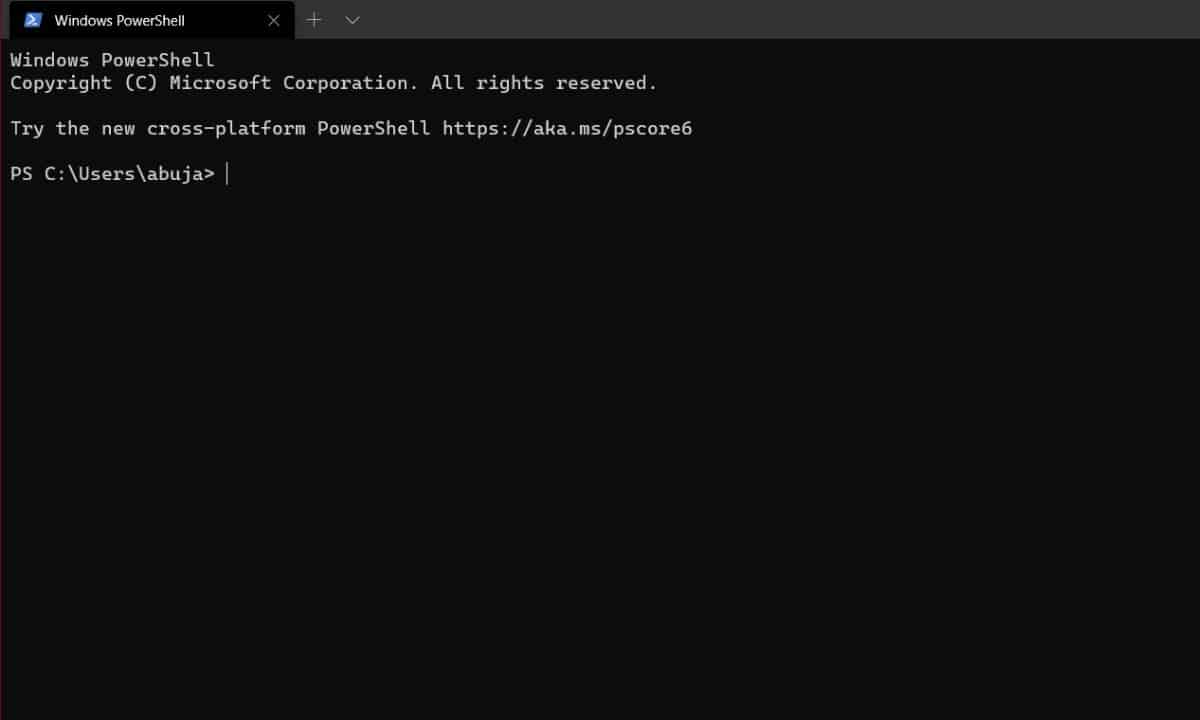Click "All rights reserved." text
Screen dimensions: 1200x720
tap(544, 83)
